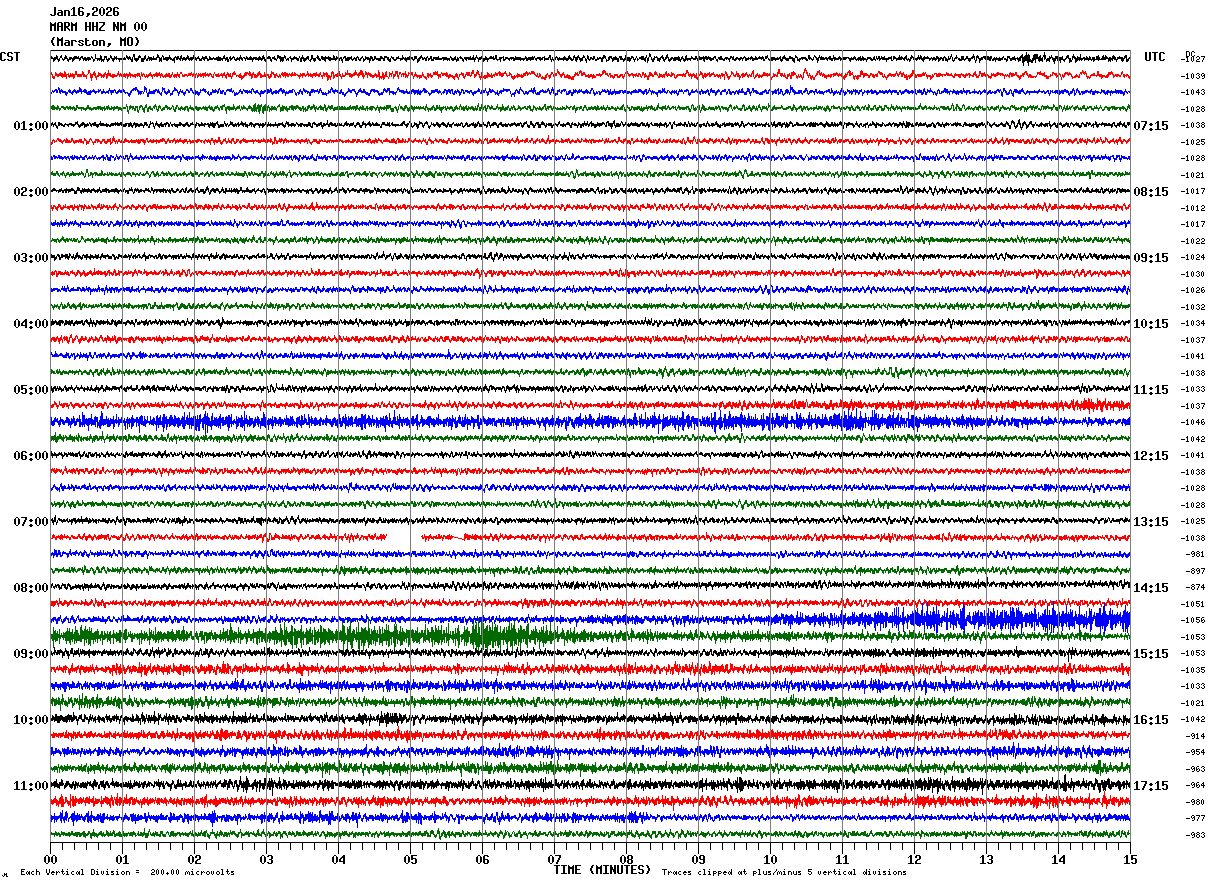Click the 09:15 UTC time label
This screenshot has height=886, width=1210.
1151,258
